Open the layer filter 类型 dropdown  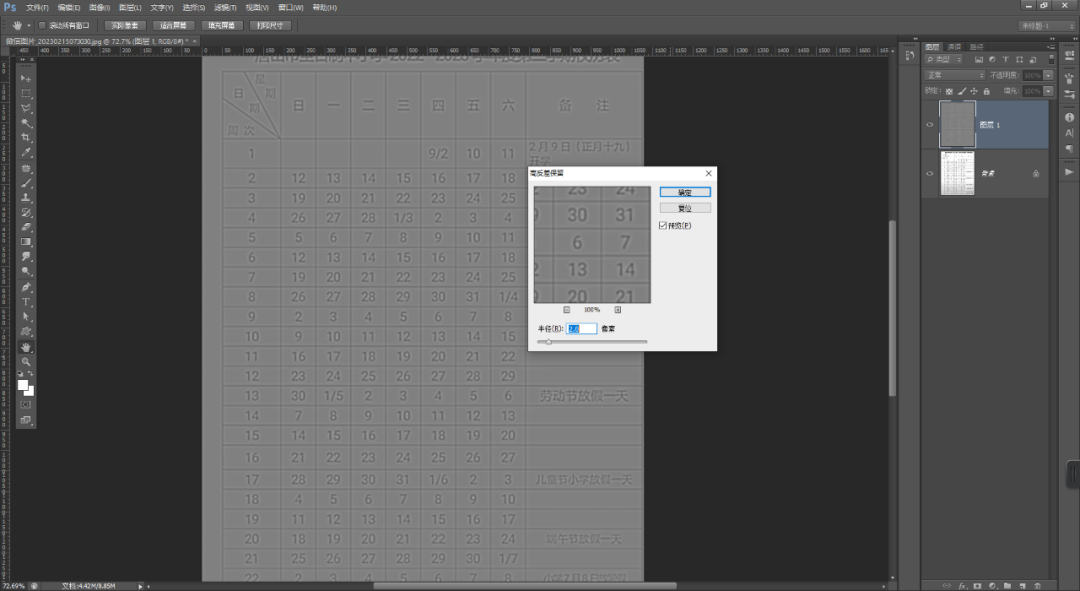(945, 60)
